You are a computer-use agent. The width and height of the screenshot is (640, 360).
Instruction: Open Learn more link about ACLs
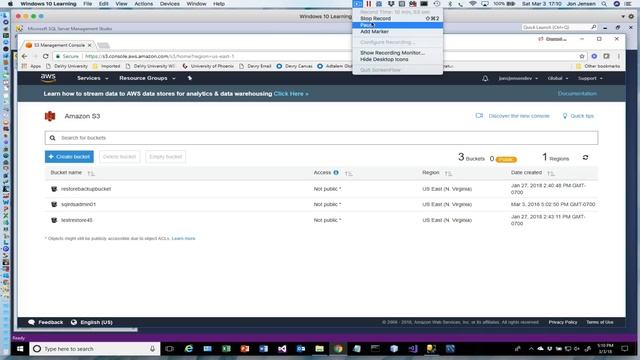pyautogui.click(x=183, y=238)
